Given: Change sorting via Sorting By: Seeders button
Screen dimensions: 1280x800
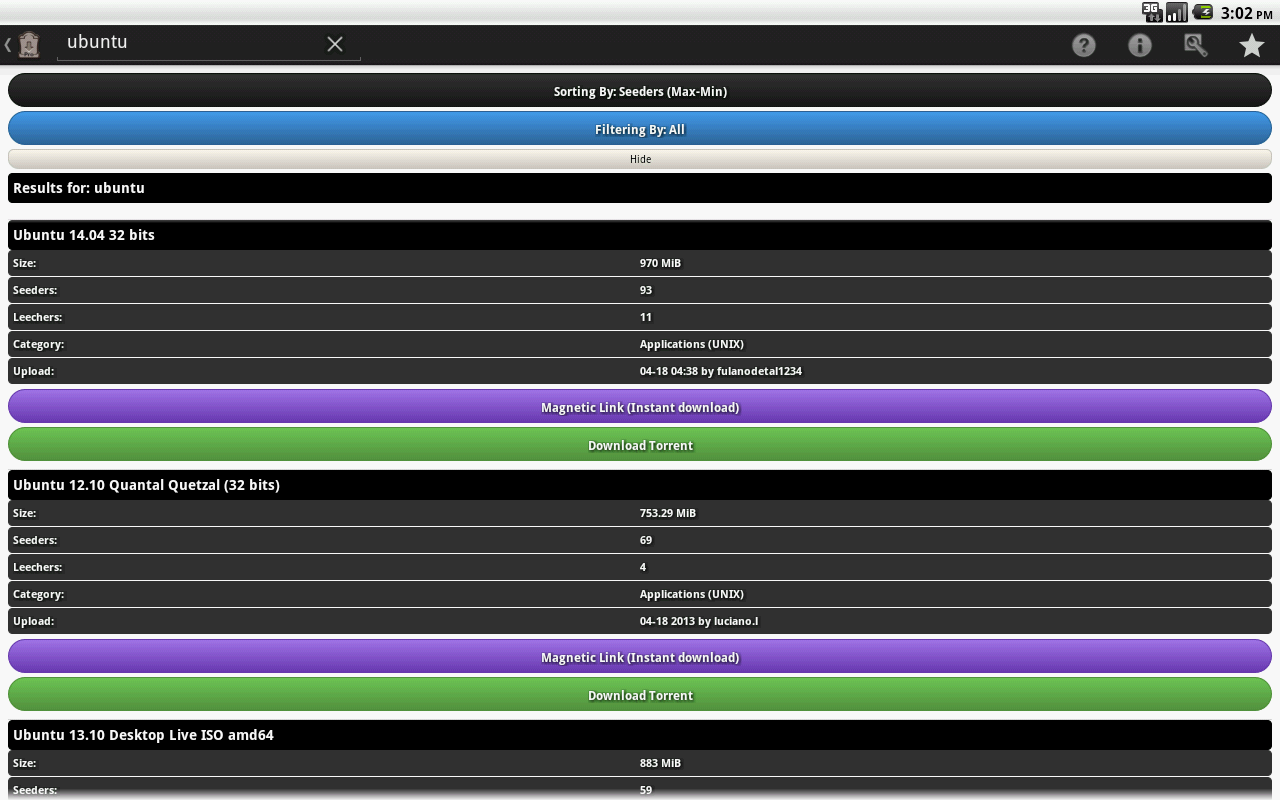Looking at the screenshot, I should pos(640,91).
